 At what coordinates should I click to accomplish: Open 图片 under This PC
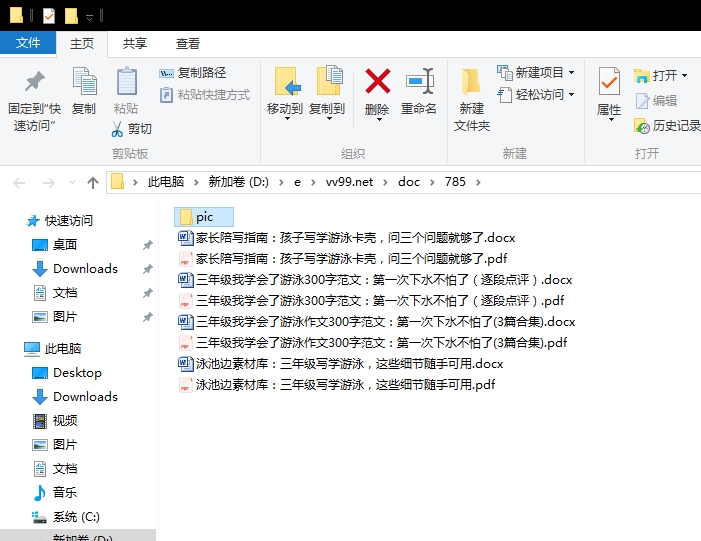pyautogui.click(x=55, y=444)
